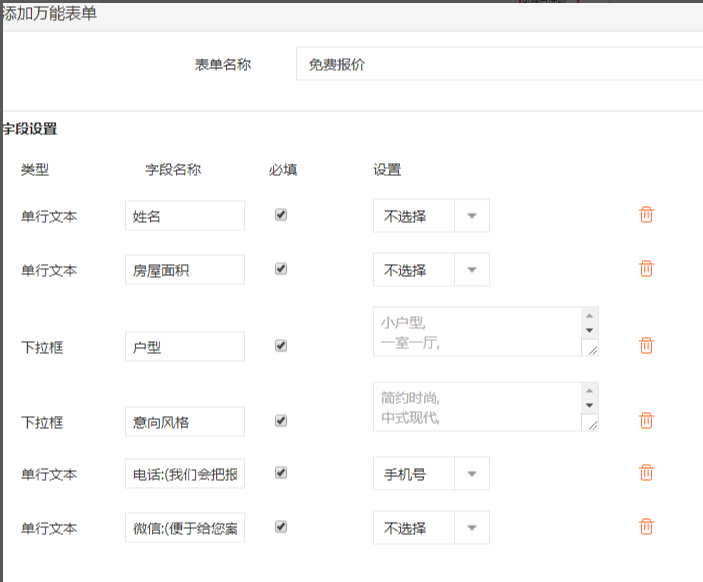Toggle required checkbox for 电话 field
The image size is (703, 582).
click(x=281, y=473)
